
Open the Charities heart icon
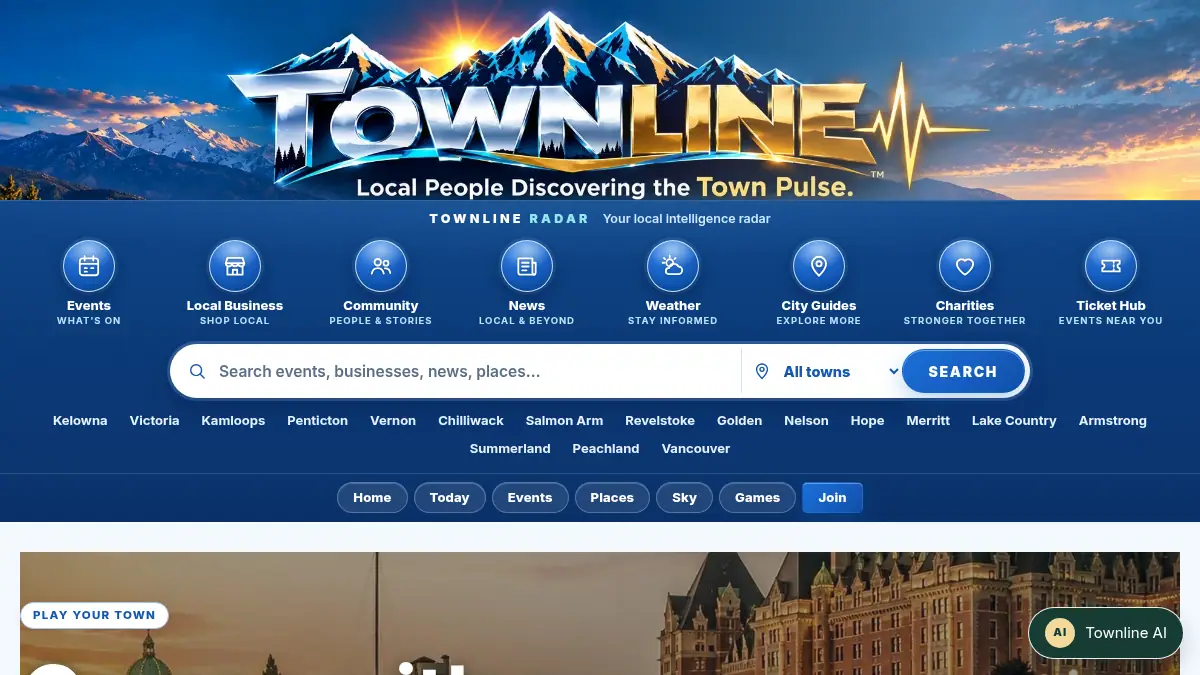pyautogui.click(x=965, y=266)
